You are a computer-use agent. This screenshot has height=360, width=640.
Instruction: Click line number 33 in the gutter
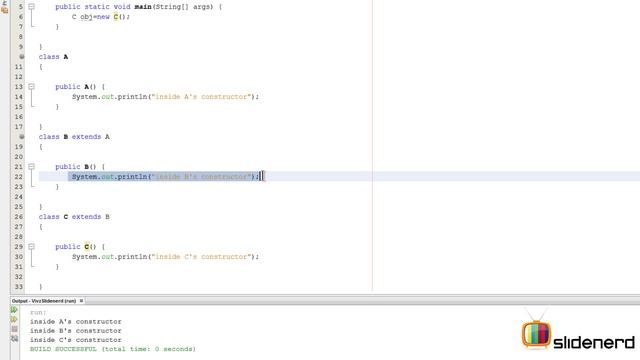click(19, 287)
